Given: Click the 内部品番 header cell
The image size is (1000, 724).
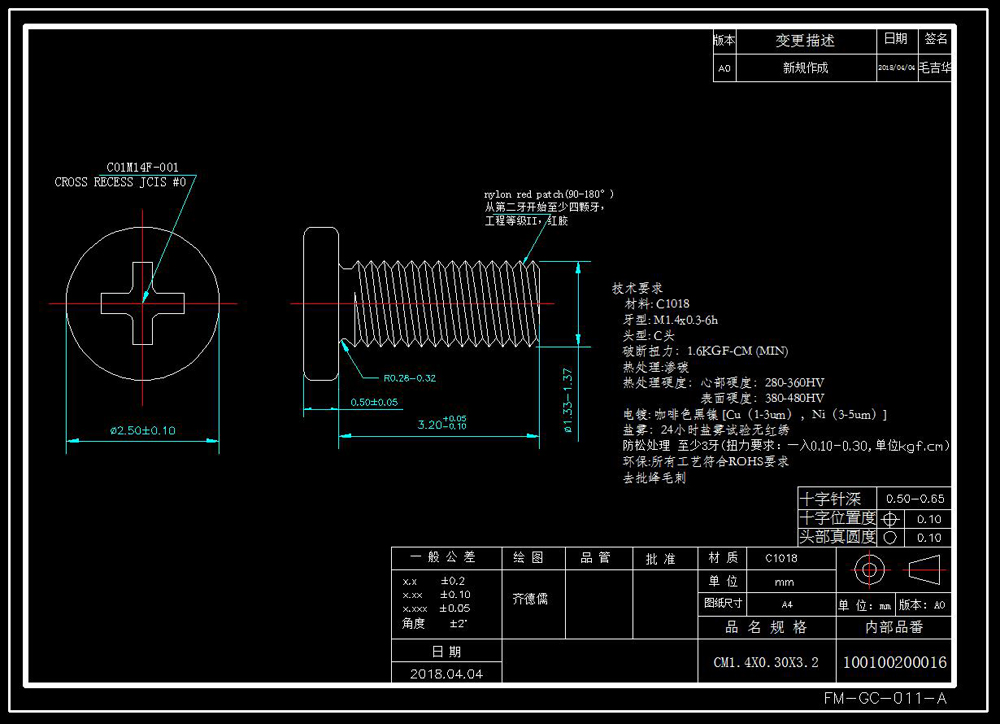Looking at the screenshot, I should (893, 627).
